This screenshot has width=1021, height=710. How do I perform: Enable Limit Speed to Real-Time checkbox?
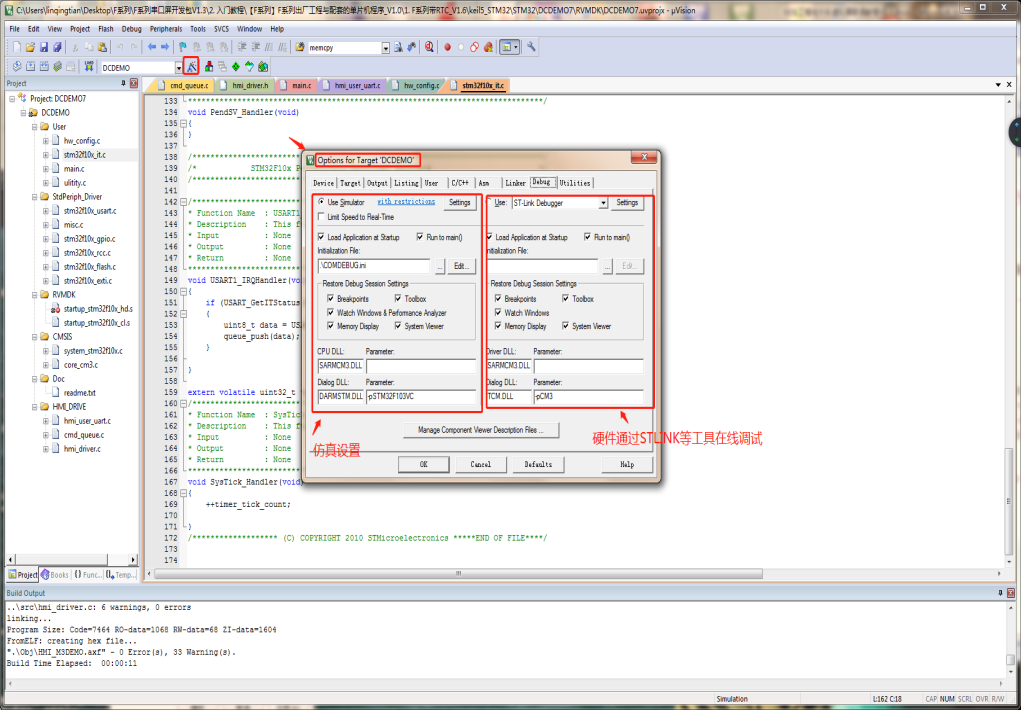point(321,217)
